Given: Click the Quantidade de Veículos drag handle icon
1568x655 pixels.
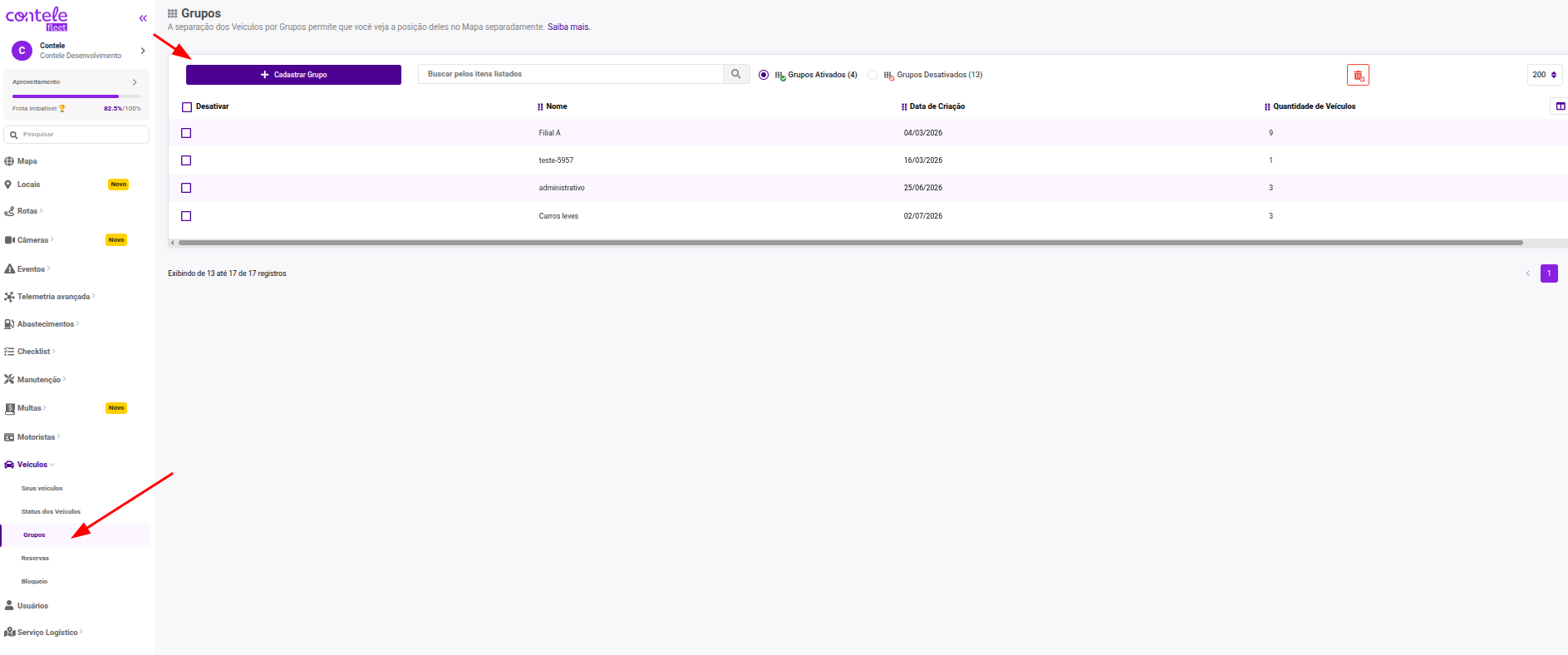Looking at the screenshot, I should (1267, 106).
